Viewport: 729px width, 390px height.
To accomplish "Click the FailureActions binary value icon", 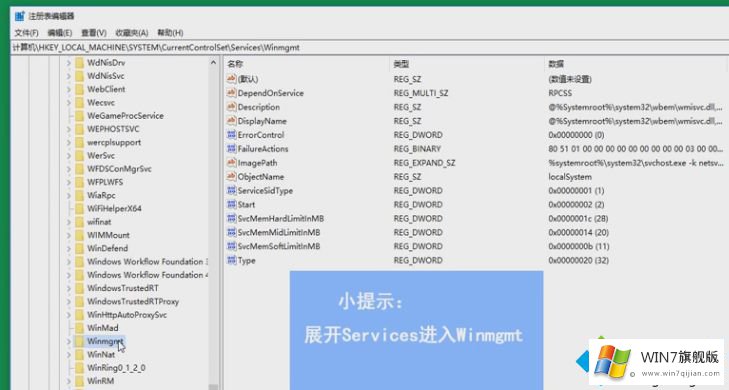I will (231, 149).
